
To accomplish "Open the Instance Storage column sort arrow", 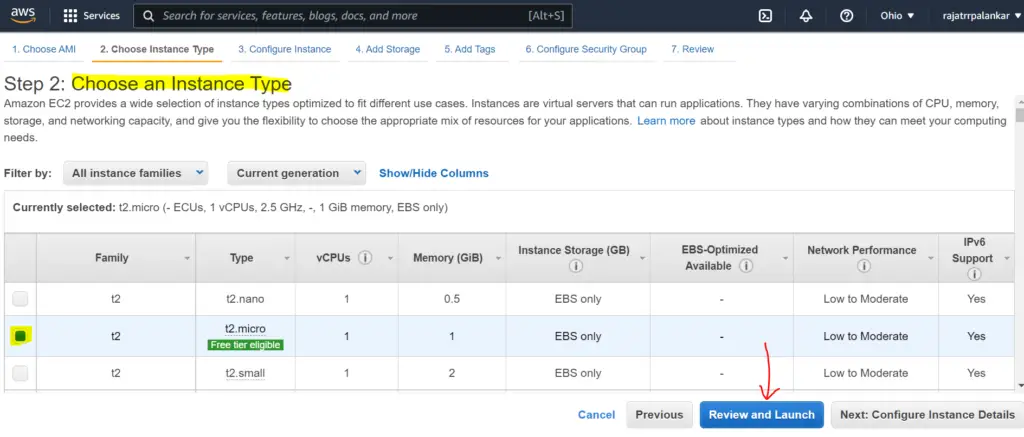I will pyautogui.click(x=642, y=259).
